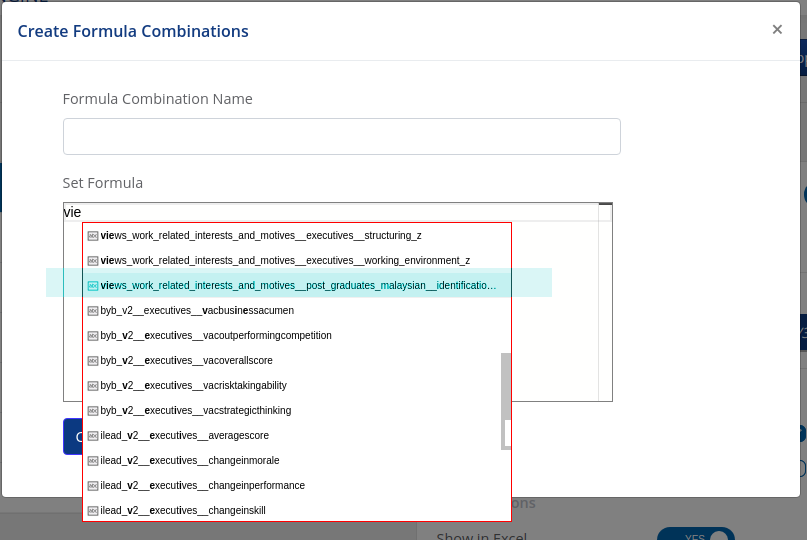This screenshot has height=540, width=807.
Task: Click variable icon beside changeinmorale
Action: pyautogui.click(x=93, y=461)
